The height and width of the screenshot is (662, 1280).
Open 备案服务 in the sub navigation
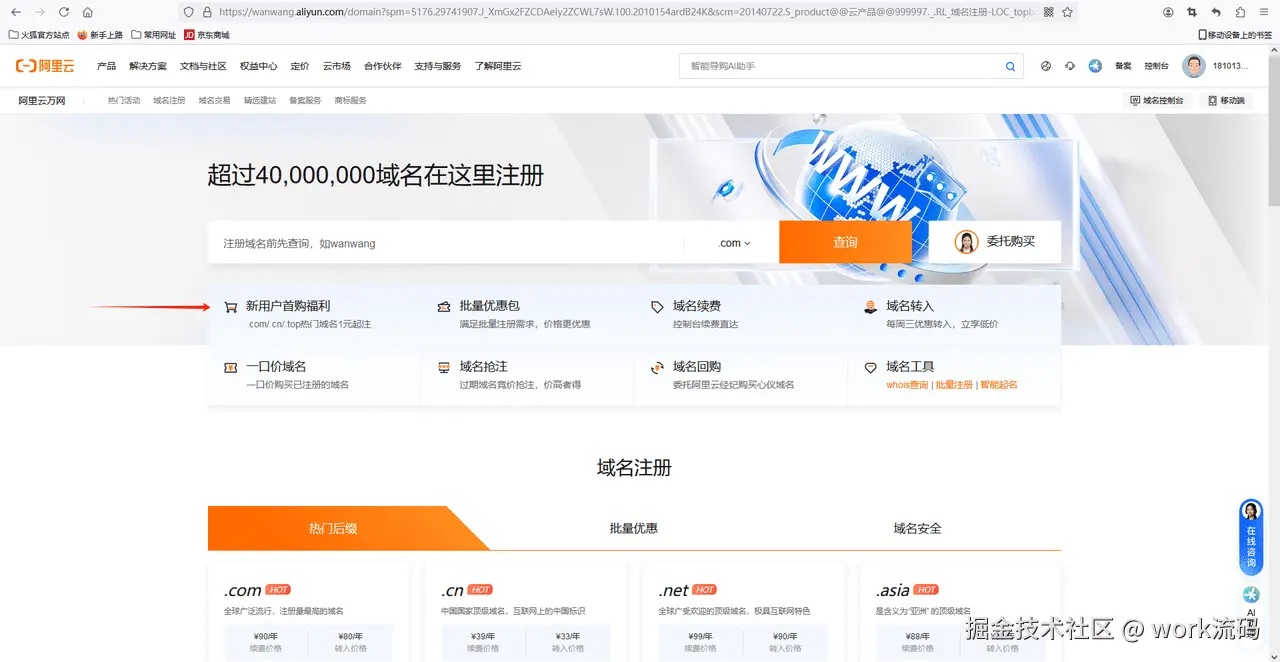pos(305,100)
